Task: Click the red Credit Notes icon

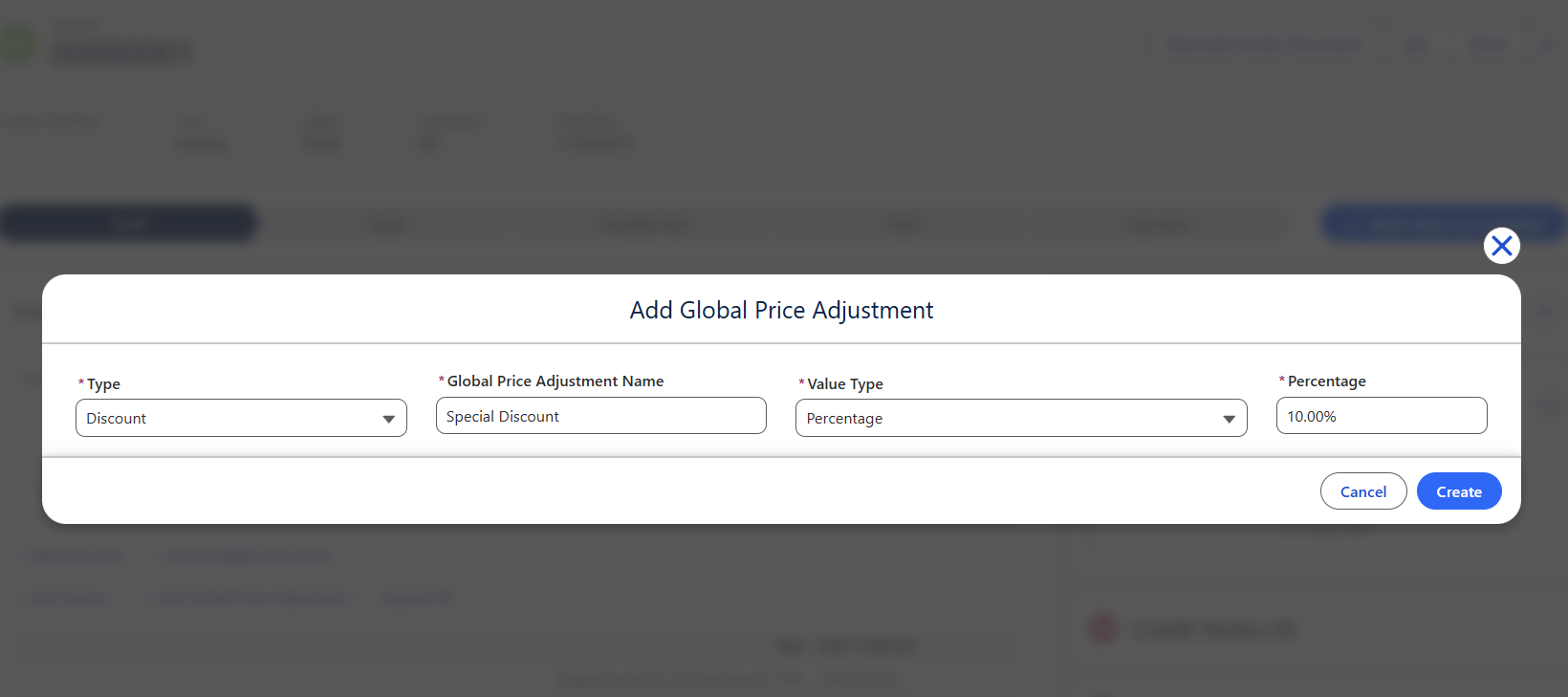Action: [x=1102, y=628]
